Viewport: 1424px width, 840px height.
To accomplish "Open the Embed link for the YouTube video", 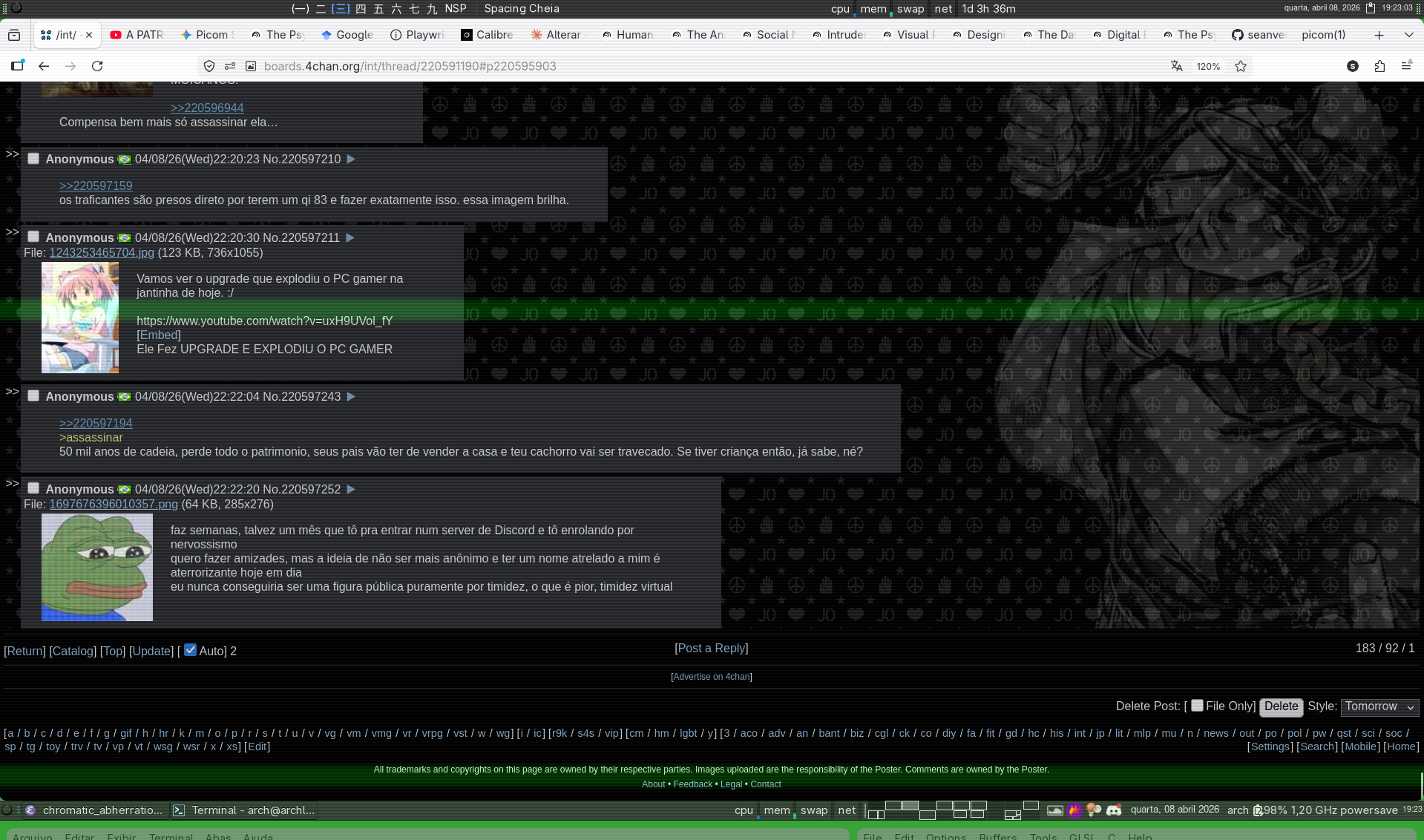I will click(x=159, y=335).
